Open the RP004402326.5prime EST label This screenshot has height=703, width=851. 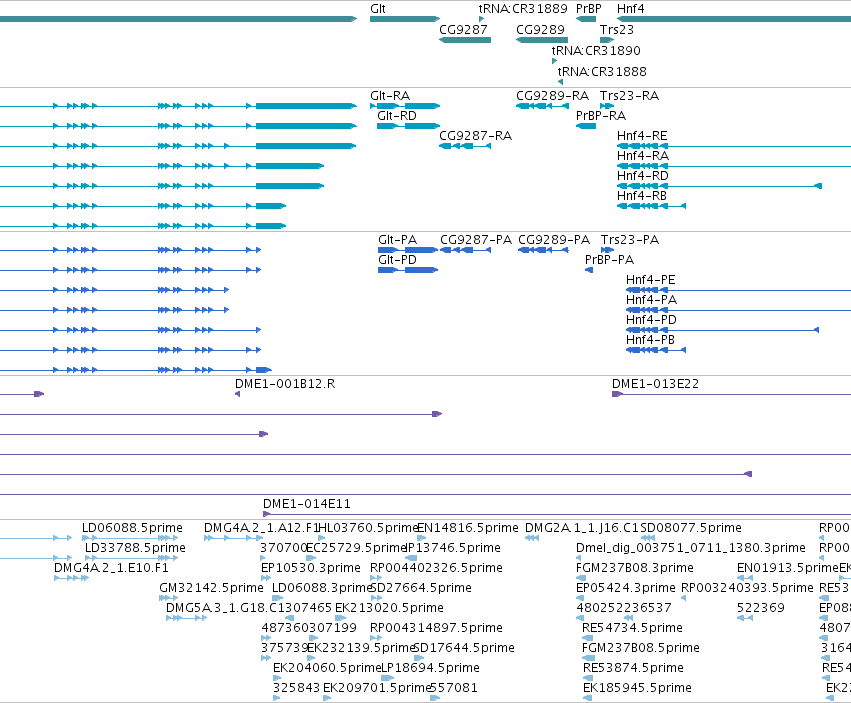pos(436,568)
